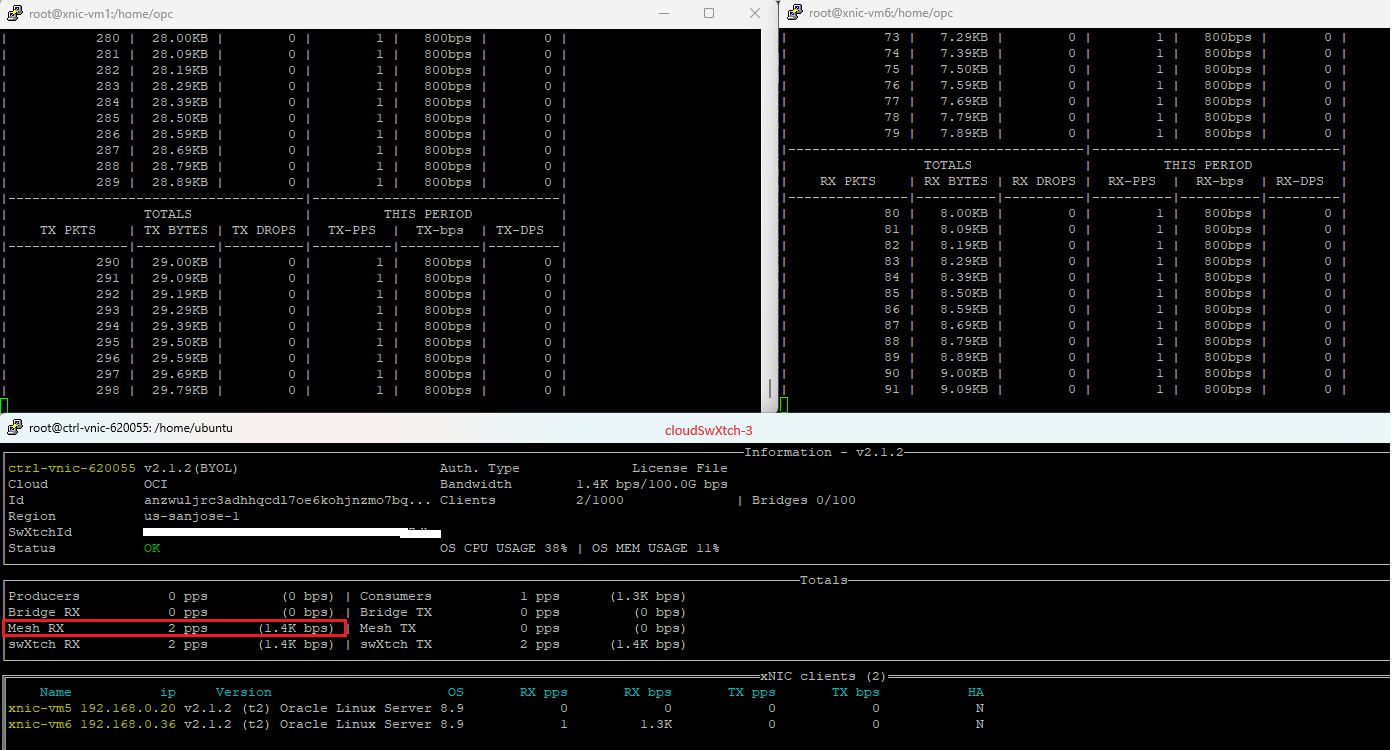Click the RX pps column header
This screenshot has height=750, width=1395.
[543, 692]
